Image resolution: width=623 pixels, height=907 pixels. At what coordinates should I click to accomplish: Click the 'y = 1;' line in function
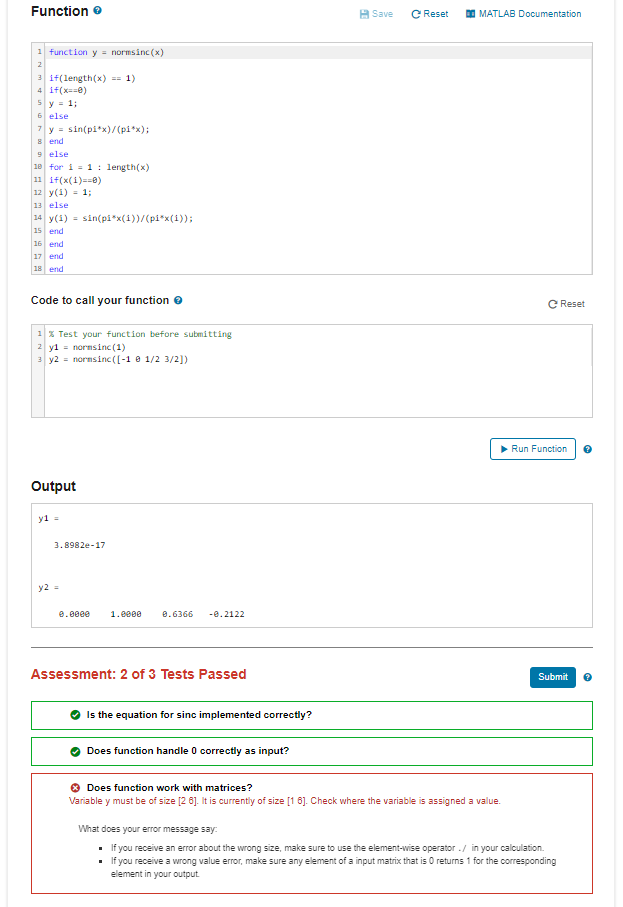[62, 104]
